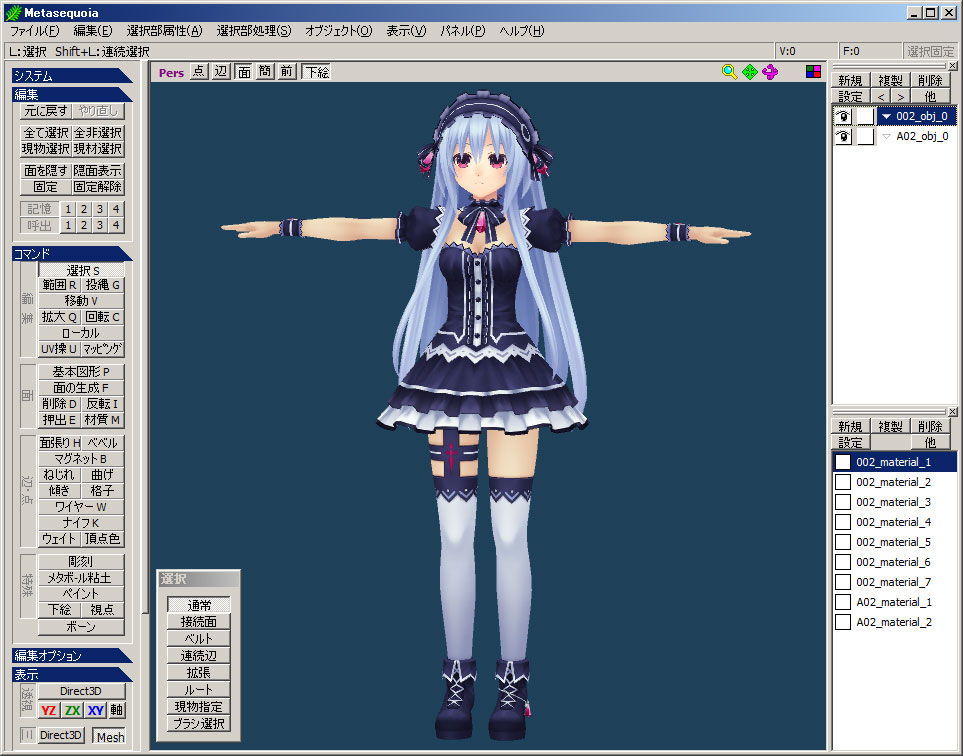Open the ファイル(F) menu
Screen dimensions: 963x756
coord(34,31)
